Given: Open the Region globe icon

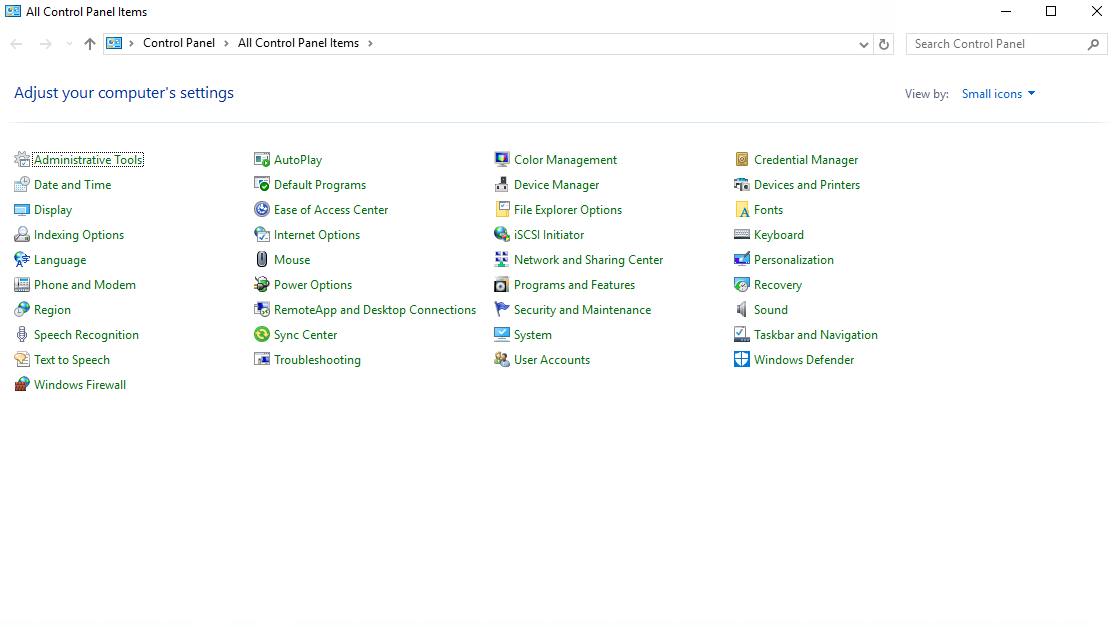Looking at the screenshot, I should point(22,310).
